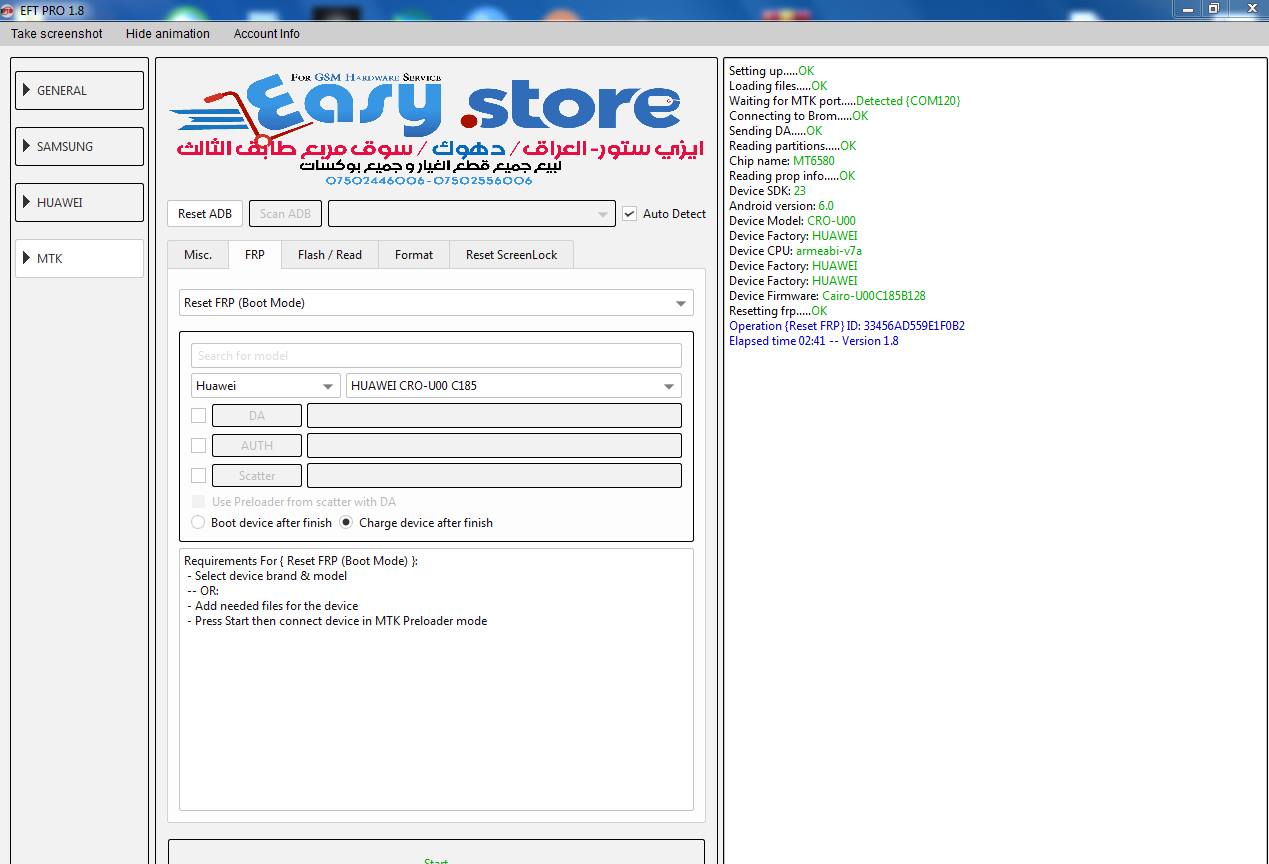Image resolution: width=1269 pixels, height=864 pixels.
Task: Toggle the Auto Detect checkbox
Action: [x=629, y=213]
